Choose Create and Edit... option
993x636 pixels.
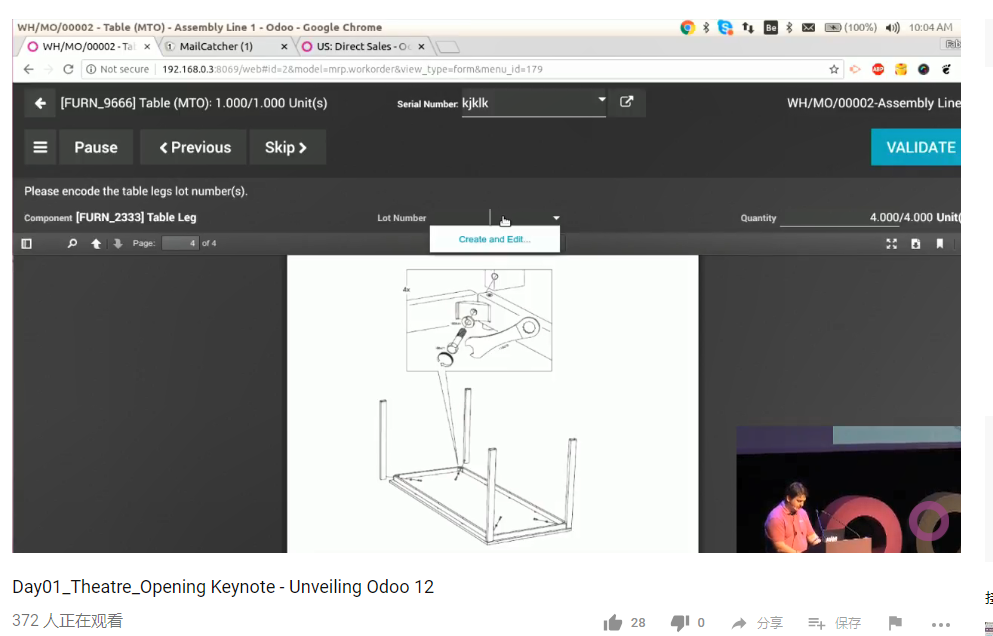pyautogui.click(x=495, y=239)
